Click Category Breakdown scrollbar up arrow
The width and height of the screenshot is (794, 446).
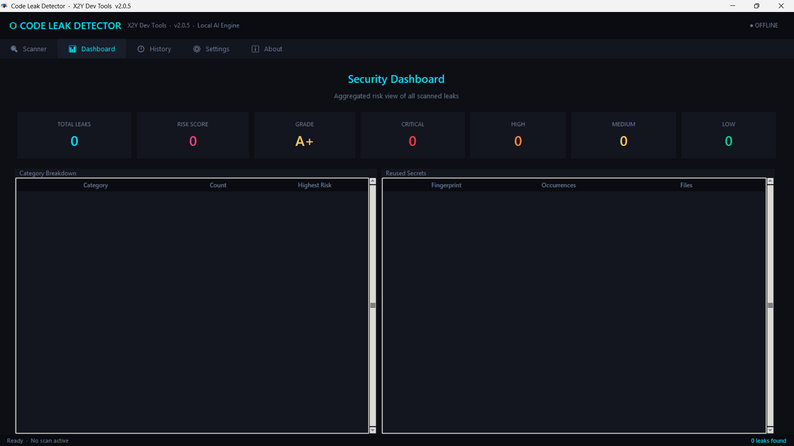(373, 181)
